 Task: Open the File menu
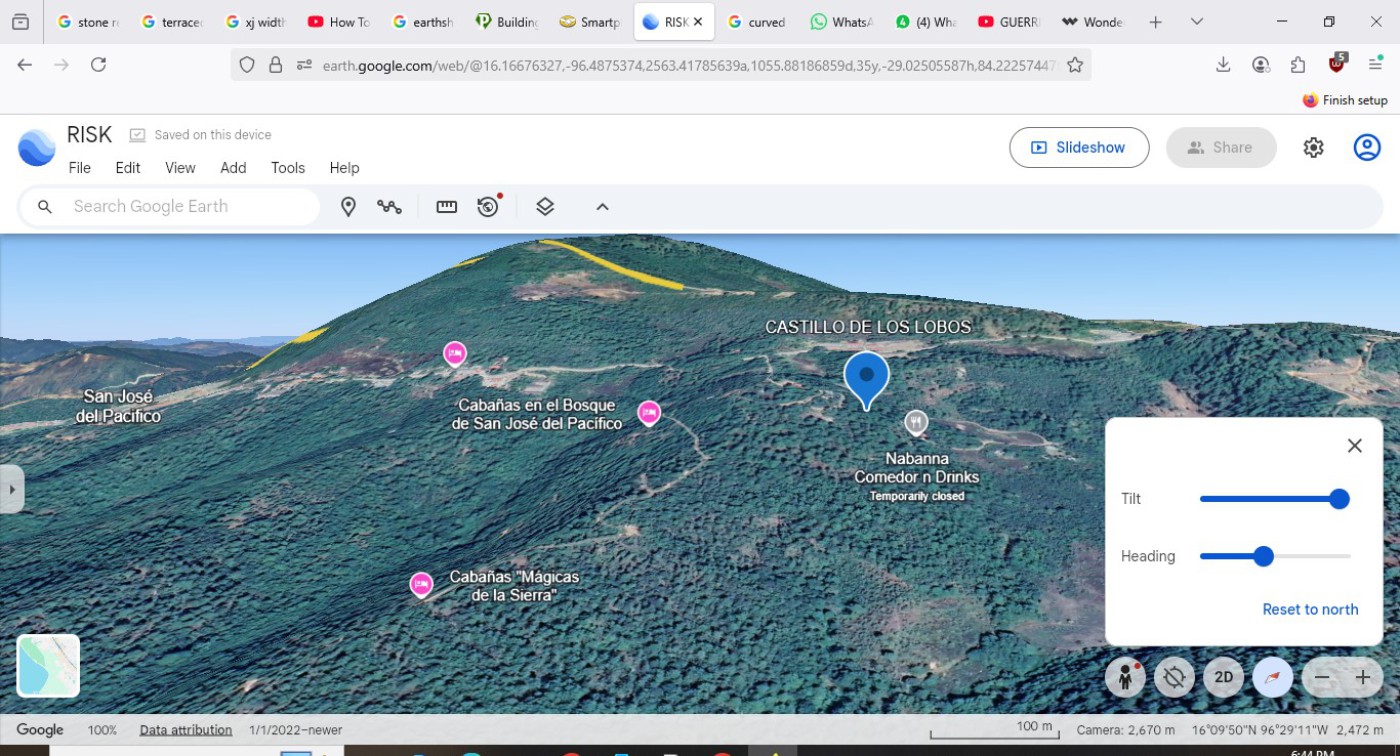tap(79, 168)
